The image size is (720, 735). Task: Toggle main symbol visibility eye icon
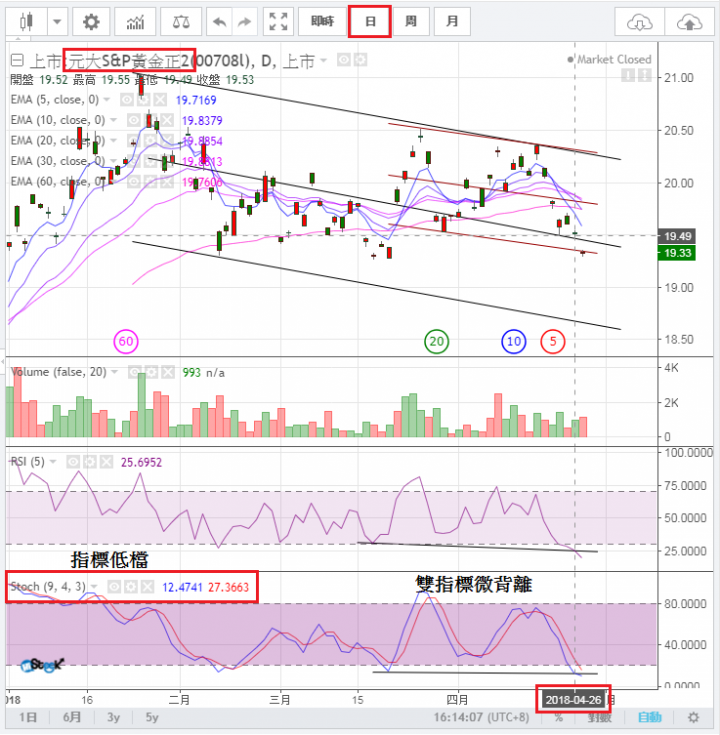[344, 60]
